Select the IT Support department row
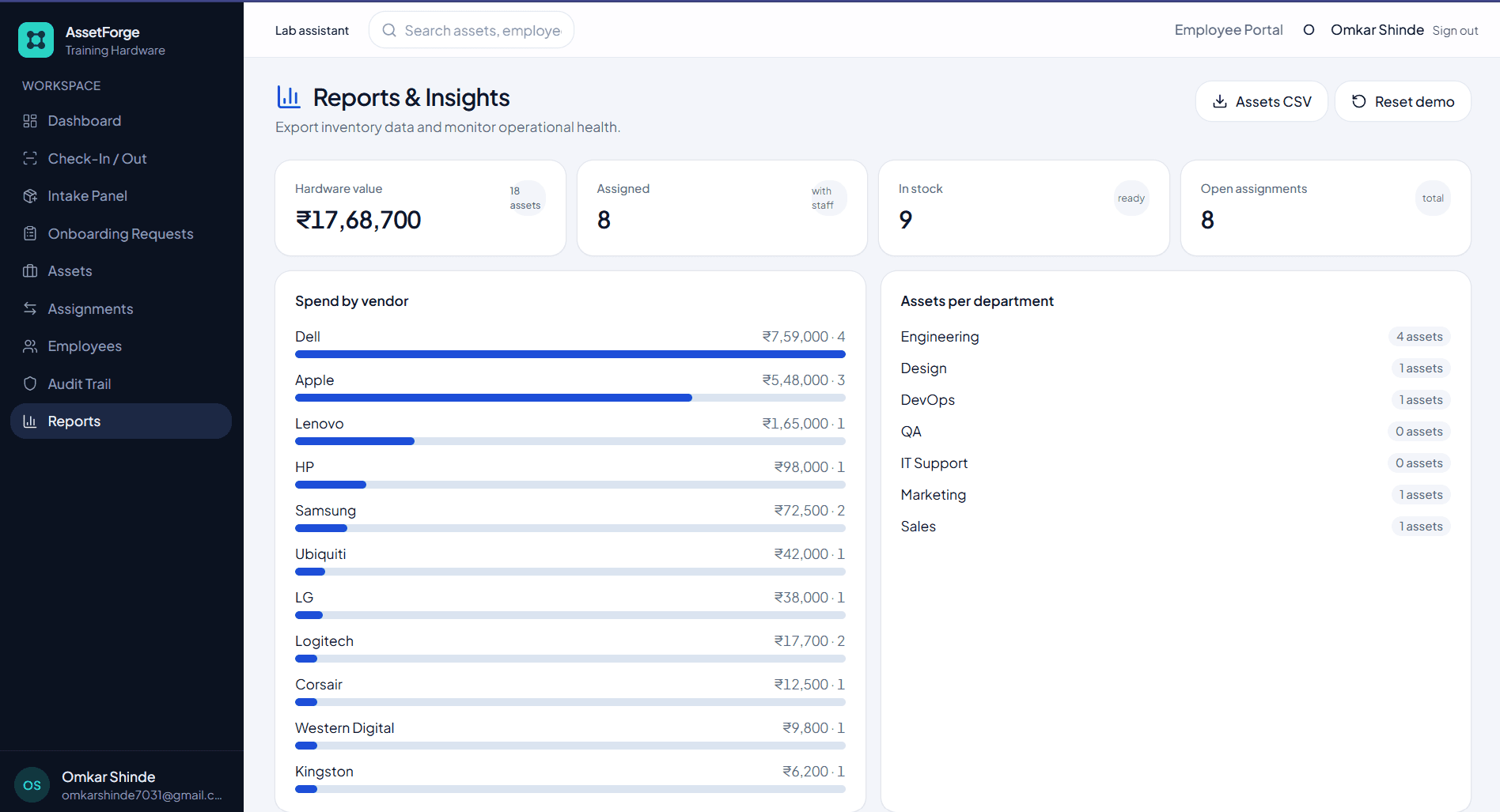This screenshot has height=812, width=1500. pos(1175,463)
